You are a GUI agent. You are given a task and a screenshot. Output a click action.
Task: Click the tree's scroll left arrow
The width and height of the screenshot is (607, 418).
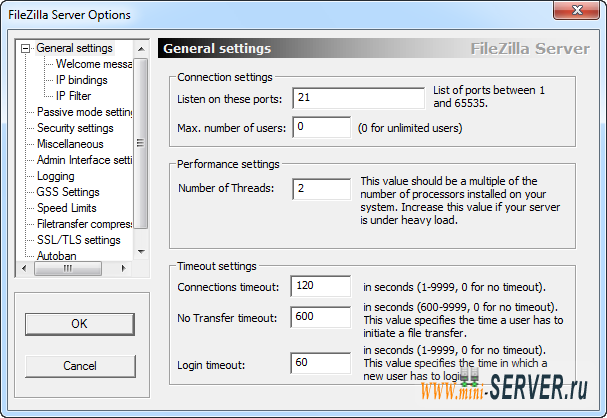[24, 268]
